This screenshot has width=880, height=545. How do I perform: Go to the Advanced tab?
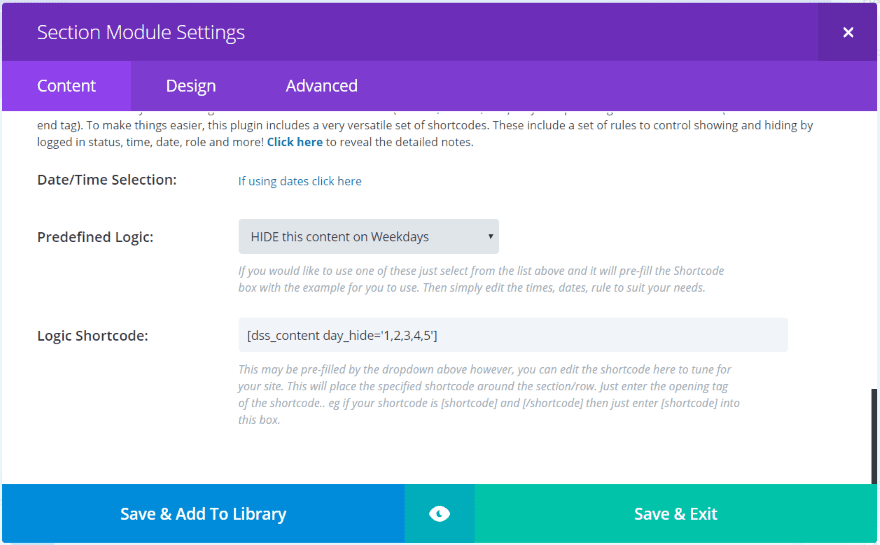pyautogui.click(x=321, y=86)
